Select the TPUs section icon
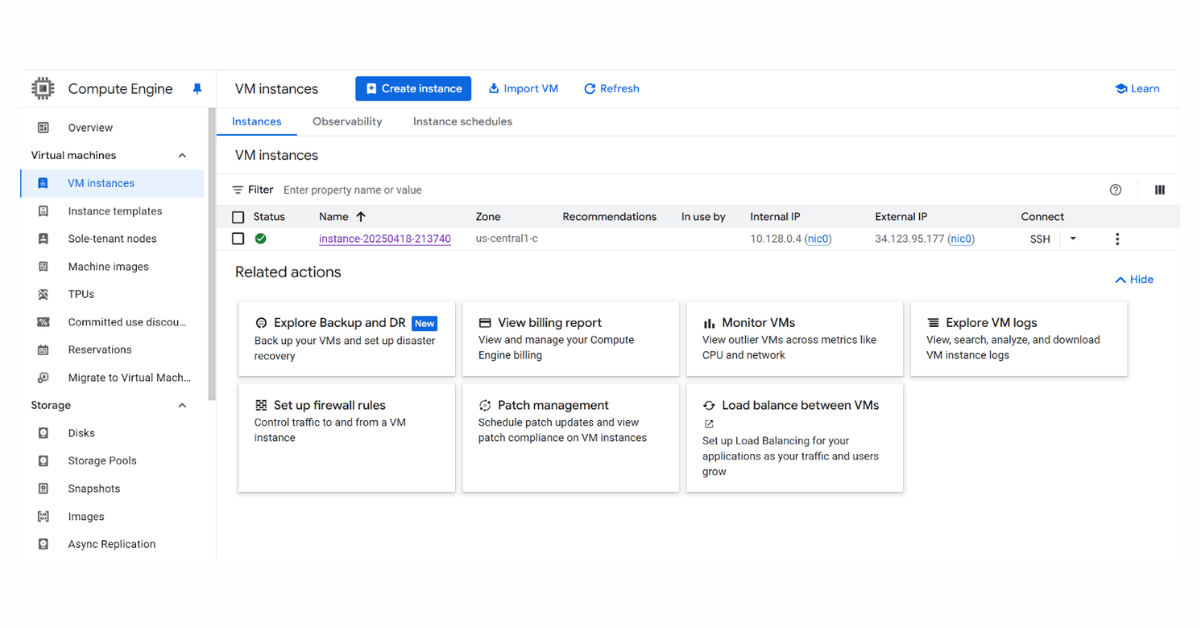This screenshot has width=1200, height=628. 41,293
